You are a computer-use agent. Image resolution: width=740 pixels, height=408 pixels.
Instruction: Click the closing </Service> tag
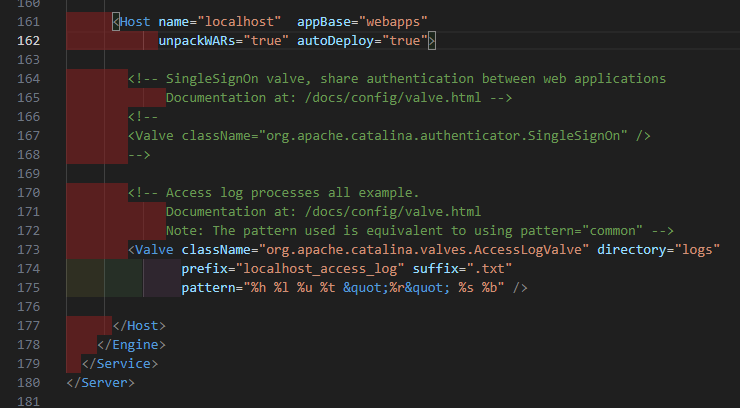tap(120, 364)
